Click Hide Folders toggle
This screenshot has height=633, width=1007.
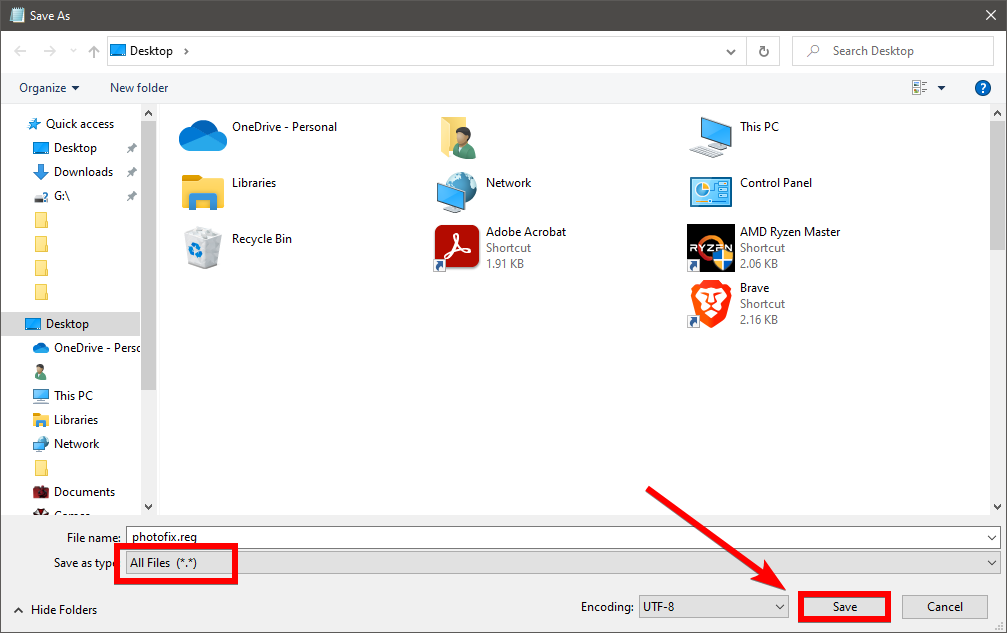click(56, 609)
